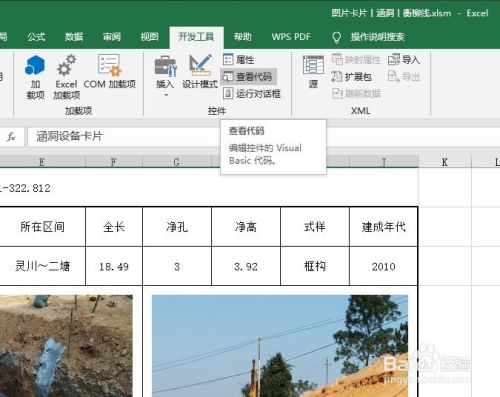Select cell 18.49
Screen dimensions: 500x397
pos(114,266)
